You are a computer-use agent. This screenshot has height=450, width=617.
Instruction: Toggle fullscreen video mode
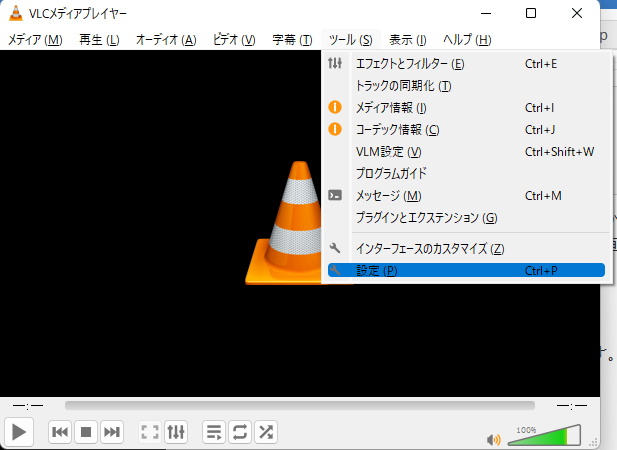pos(150,432)
